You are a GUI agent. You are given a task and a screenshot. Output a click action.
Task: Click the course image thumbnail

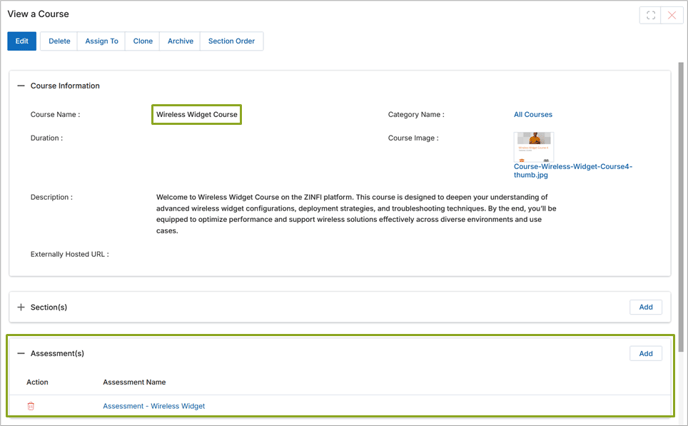click(x=534, y=146)
